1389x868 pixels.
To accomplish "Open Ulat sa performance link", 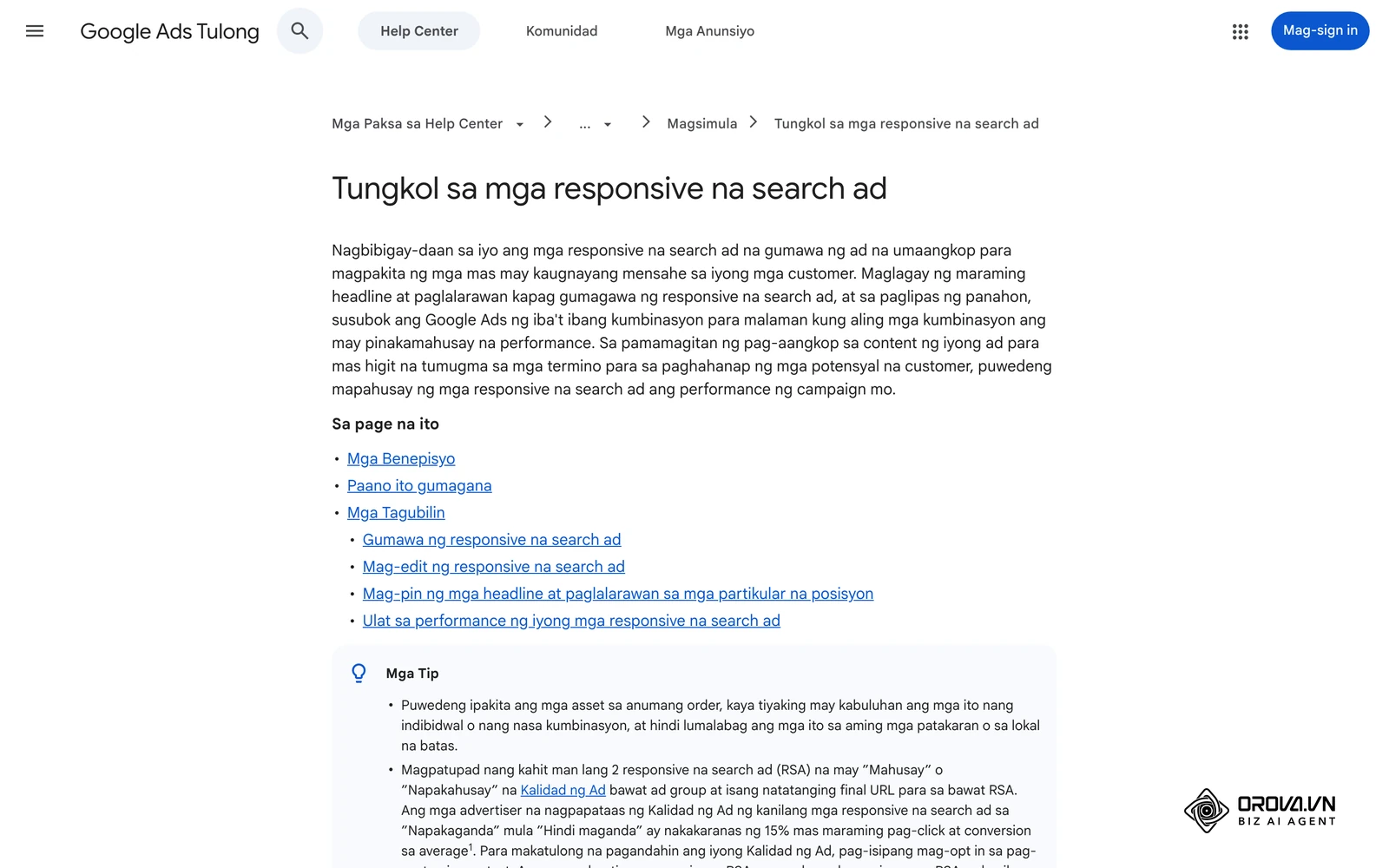I will (x=571, y=621).
